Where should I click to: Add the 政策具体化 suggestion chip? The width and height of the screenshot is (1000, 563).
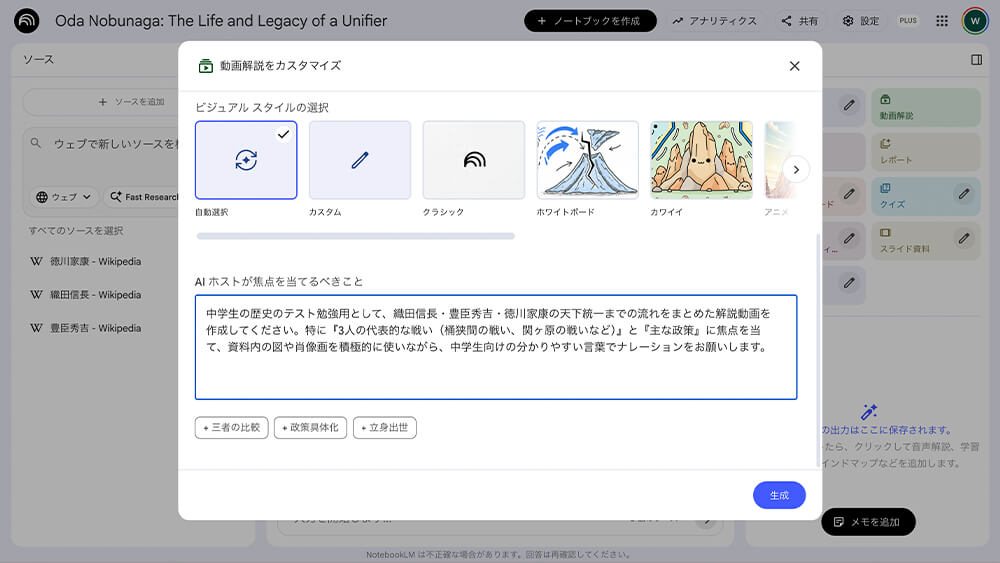tap(311, 428)
